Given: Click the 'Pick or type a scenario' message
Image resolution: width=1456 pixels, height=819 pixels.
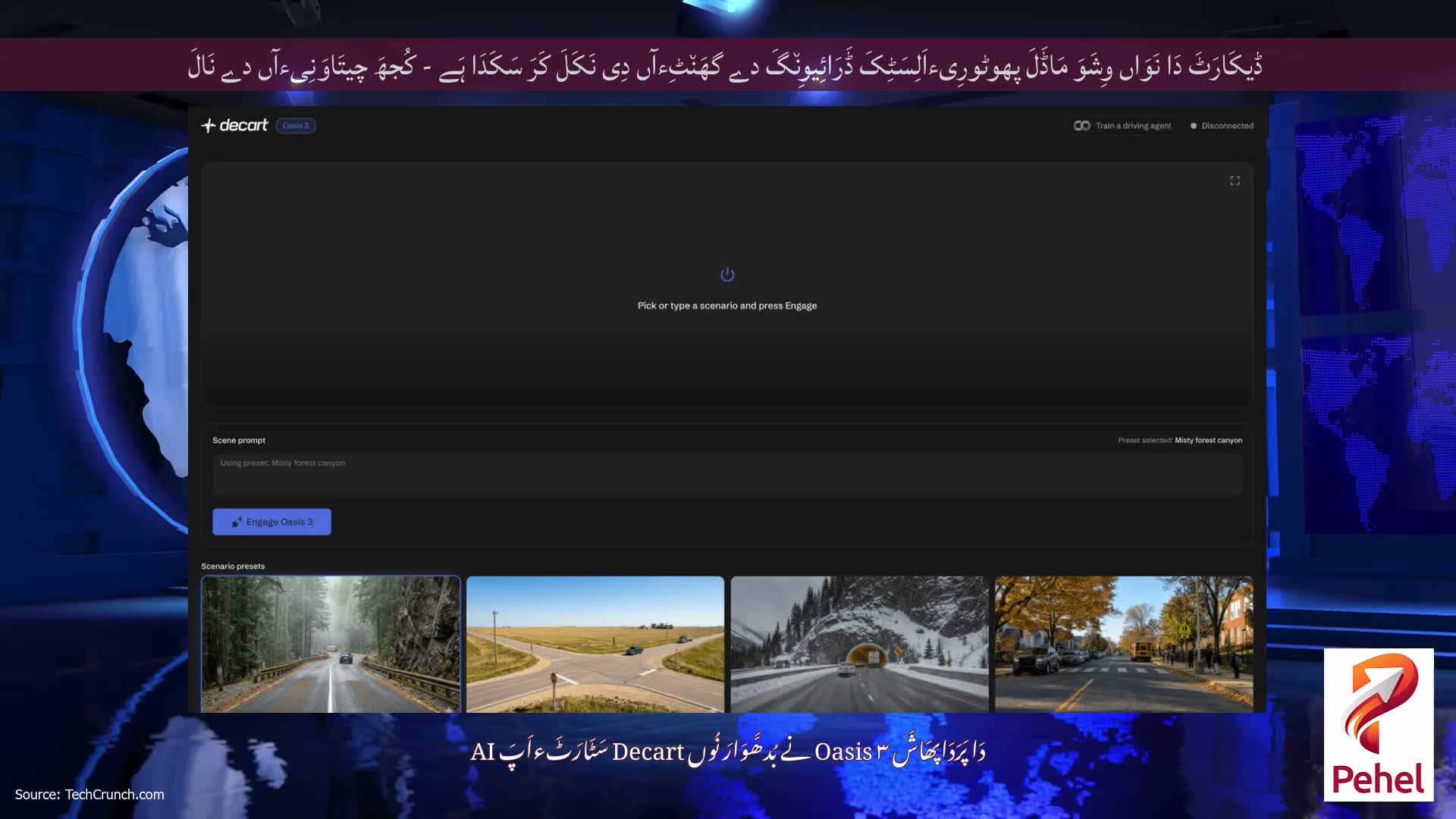Looking at the screenshot, I should 727,306.
